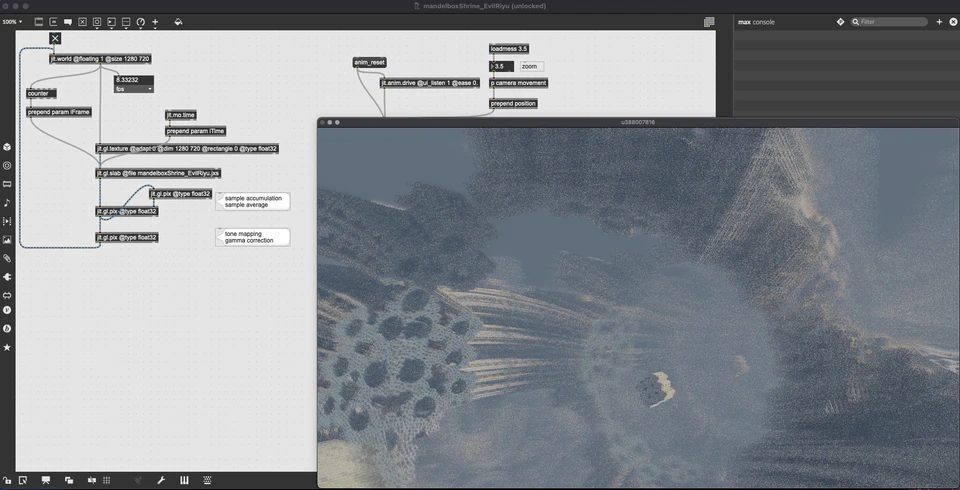Toggle the mute audio icon in the bottom toolbar
The height and width of the screenshot is (490, 960).
point(92,480)
